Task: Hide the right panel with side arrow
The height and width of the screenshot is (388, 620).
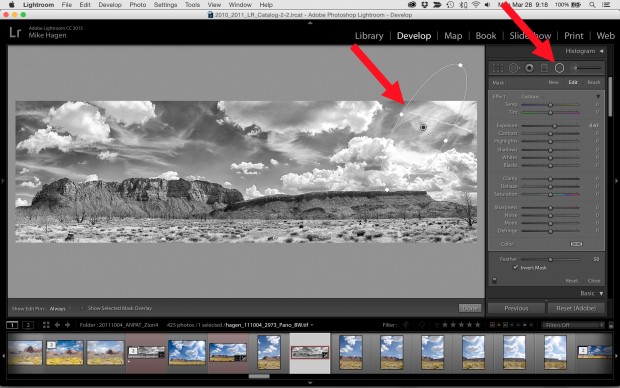Action: pyautogui.click(x=616, y=181)
